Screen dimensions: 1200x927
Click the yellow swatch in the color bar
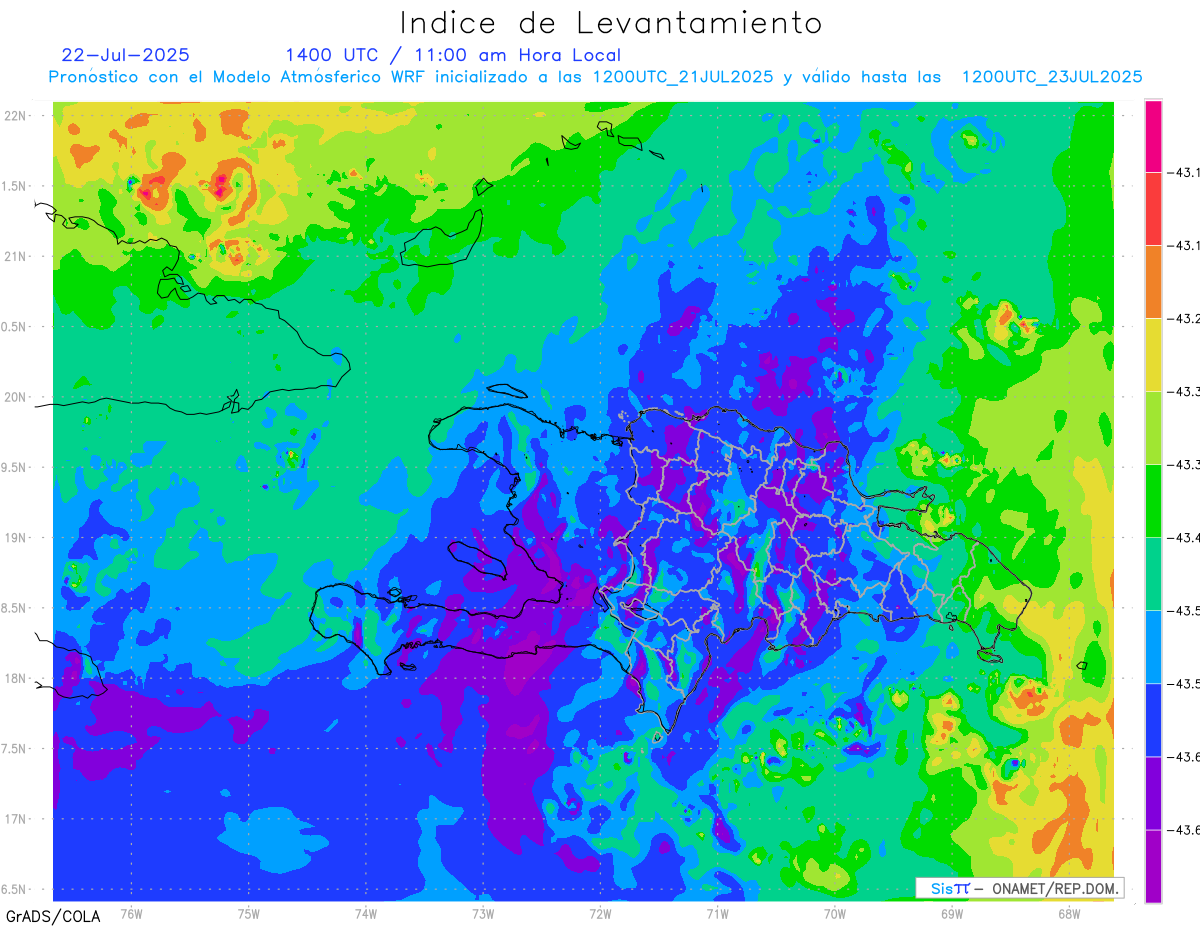coord(1153,355)
